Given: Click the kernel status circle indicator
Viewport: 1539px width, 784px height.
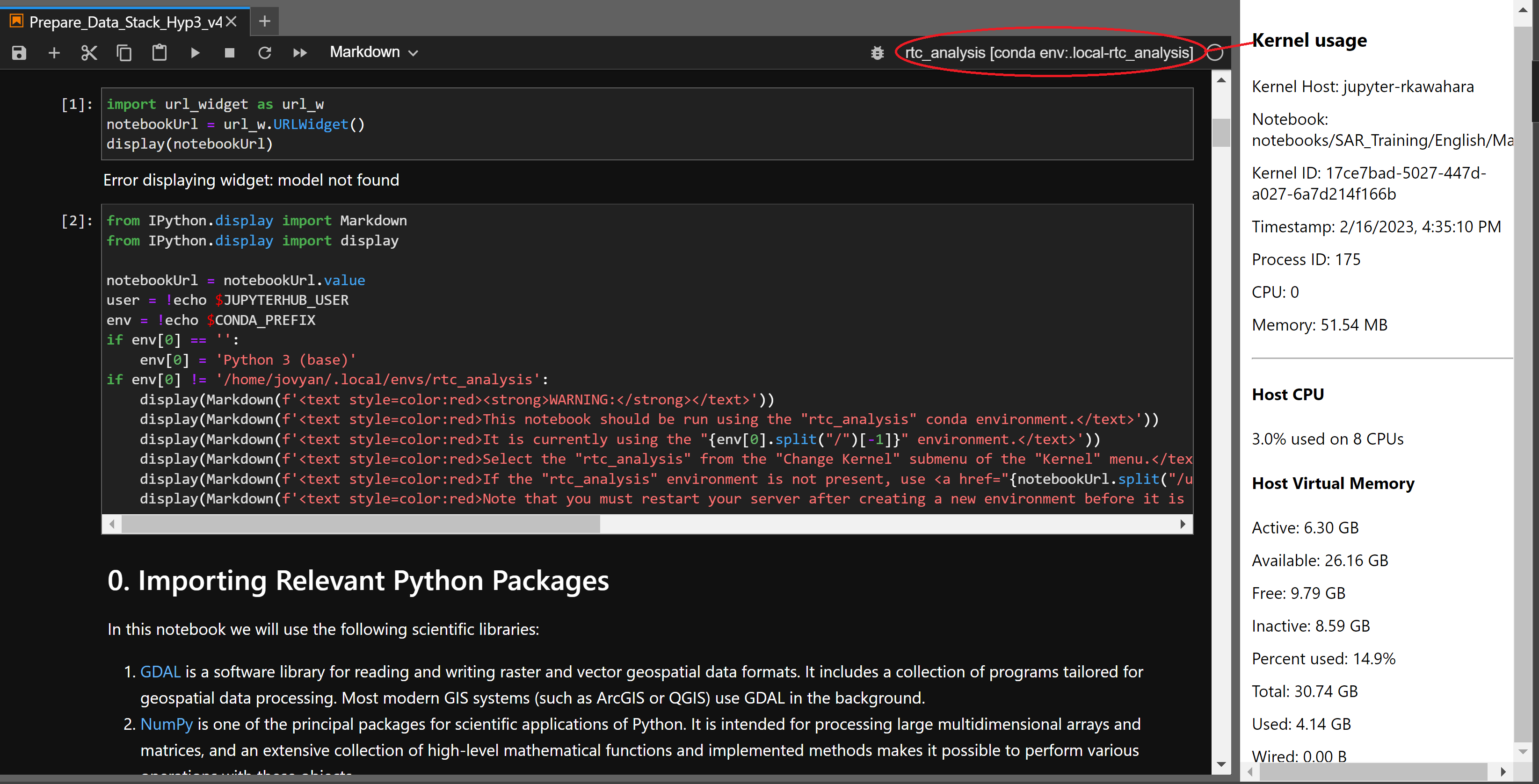Looking at the screenshot, I should (x=1214, y=52).
